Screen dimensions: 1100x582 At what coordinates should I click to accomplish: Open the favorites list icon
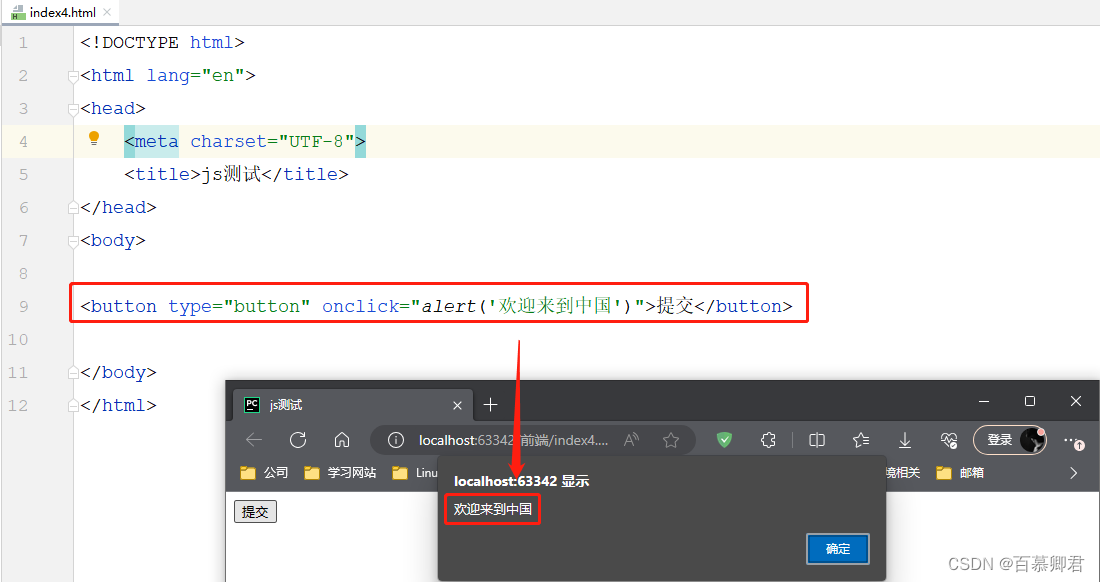point(861,440)
